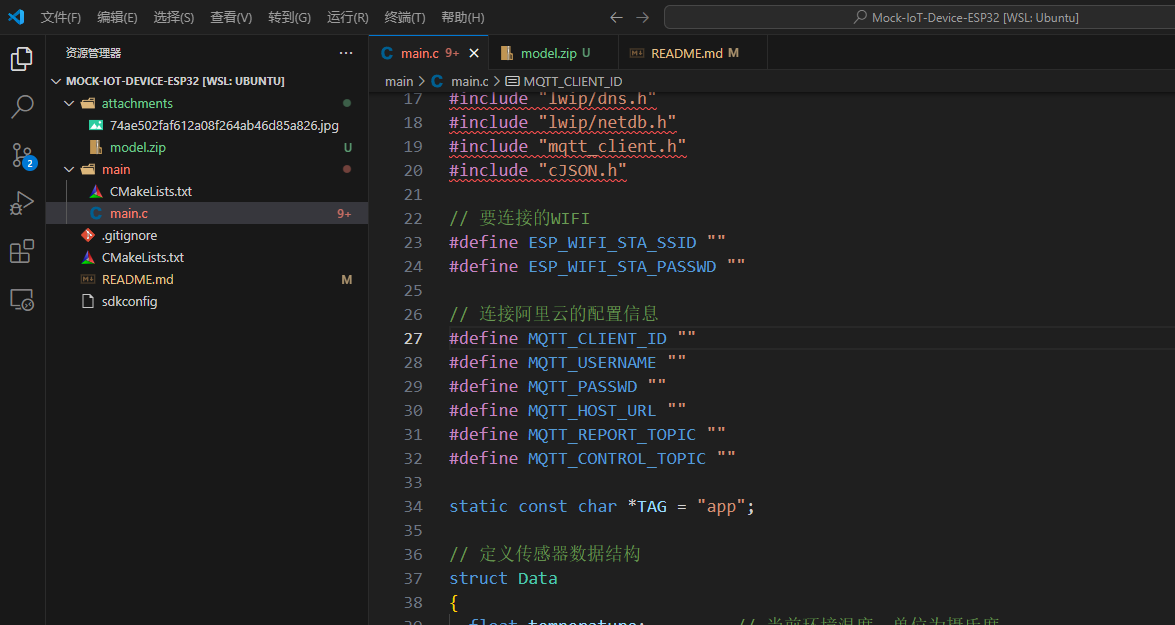
Task: Switch to the README.md editor tab
Action: [686, 53]
